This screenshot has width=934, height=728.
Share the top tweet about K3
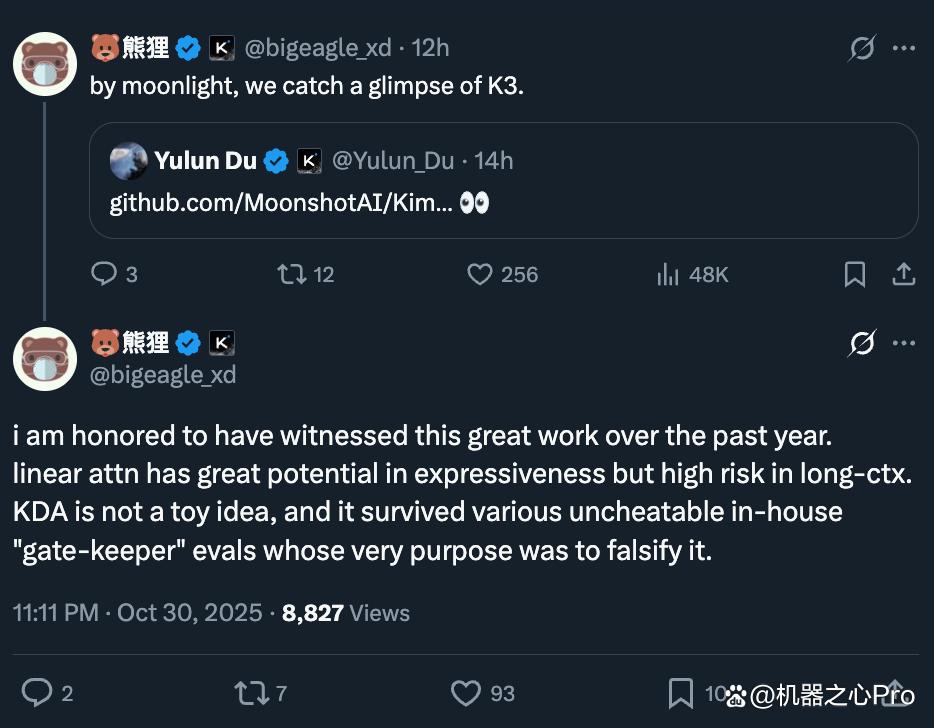point(903,274)
